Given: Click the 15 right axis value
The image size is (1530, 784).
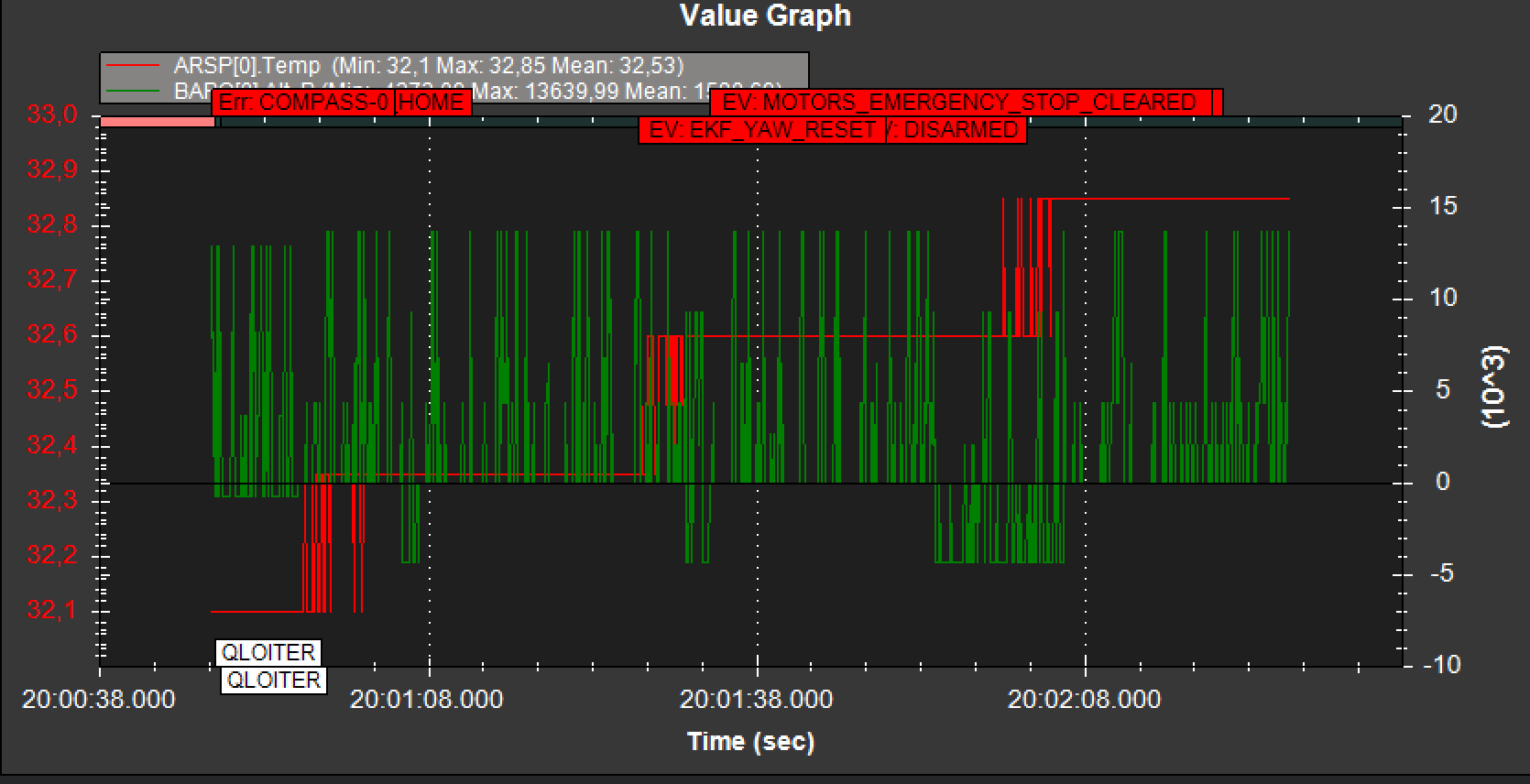Looking at the screenshot, I should (1443, 206).
